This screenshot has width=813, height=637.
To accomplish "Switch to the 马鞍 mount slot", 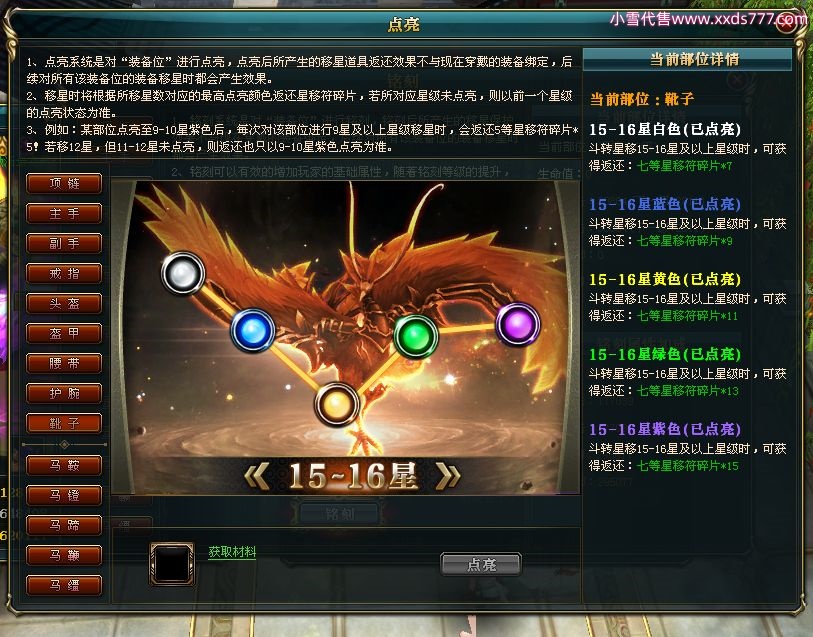I will pyautogui.click(x=64, y=465).
